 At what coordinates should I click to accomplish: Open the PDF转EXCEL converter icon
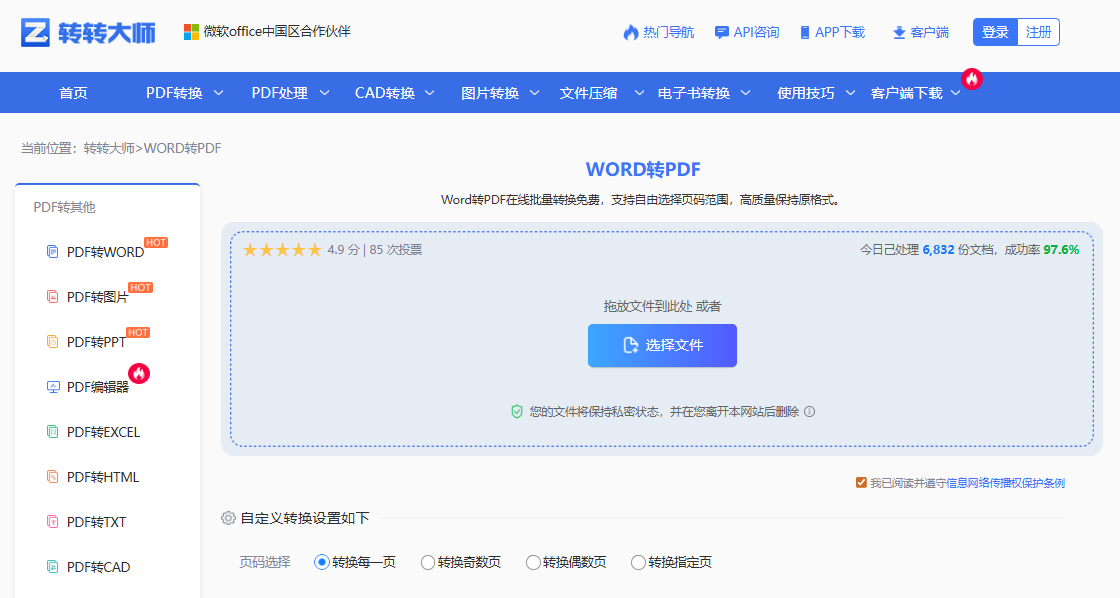[53, 431]
